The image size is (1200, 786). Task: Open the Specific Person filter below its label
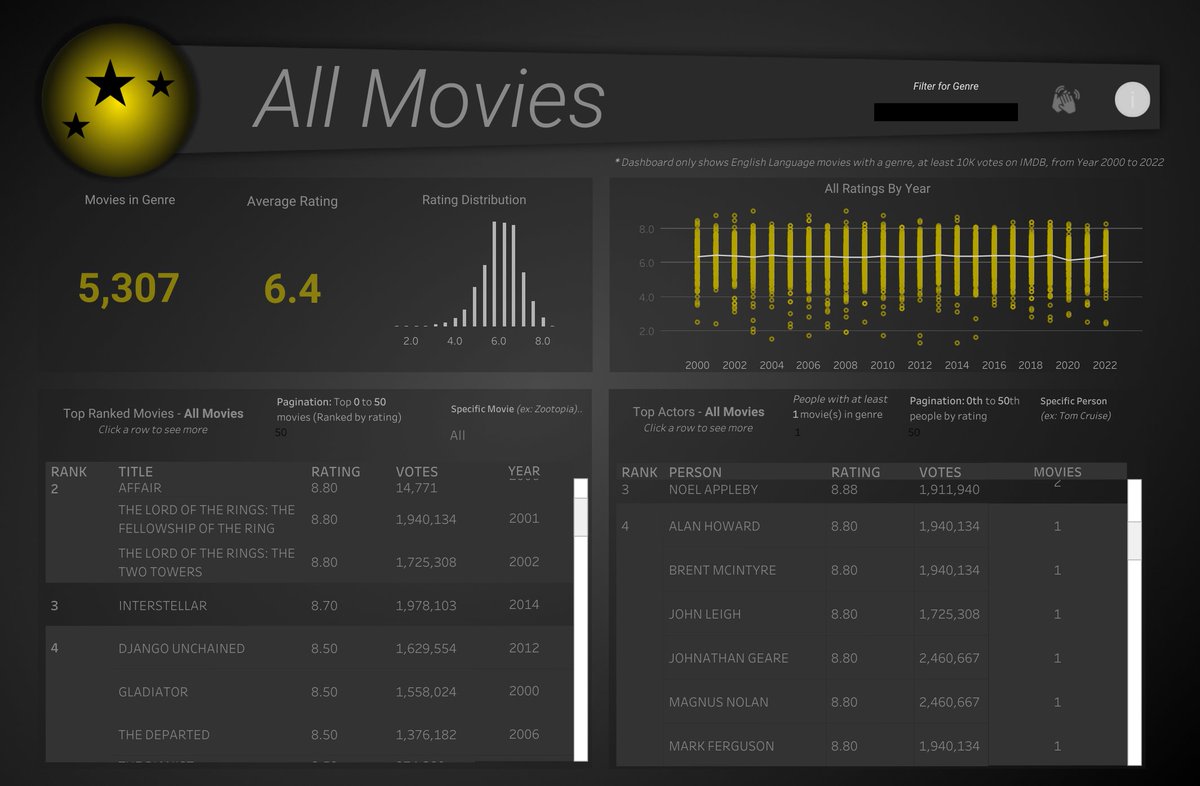[x=1075, y=432]
